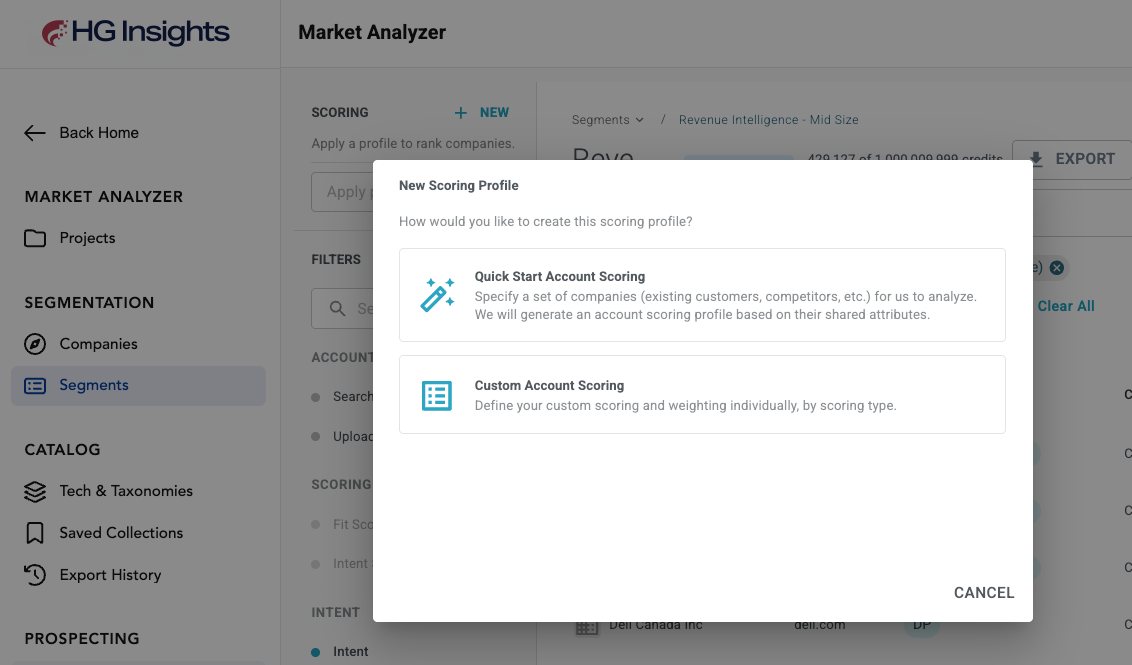This screenshot has height=665, width=1132.
Task: Click the Dell Canada Inc building icon
Action: [x=586, y=627]
